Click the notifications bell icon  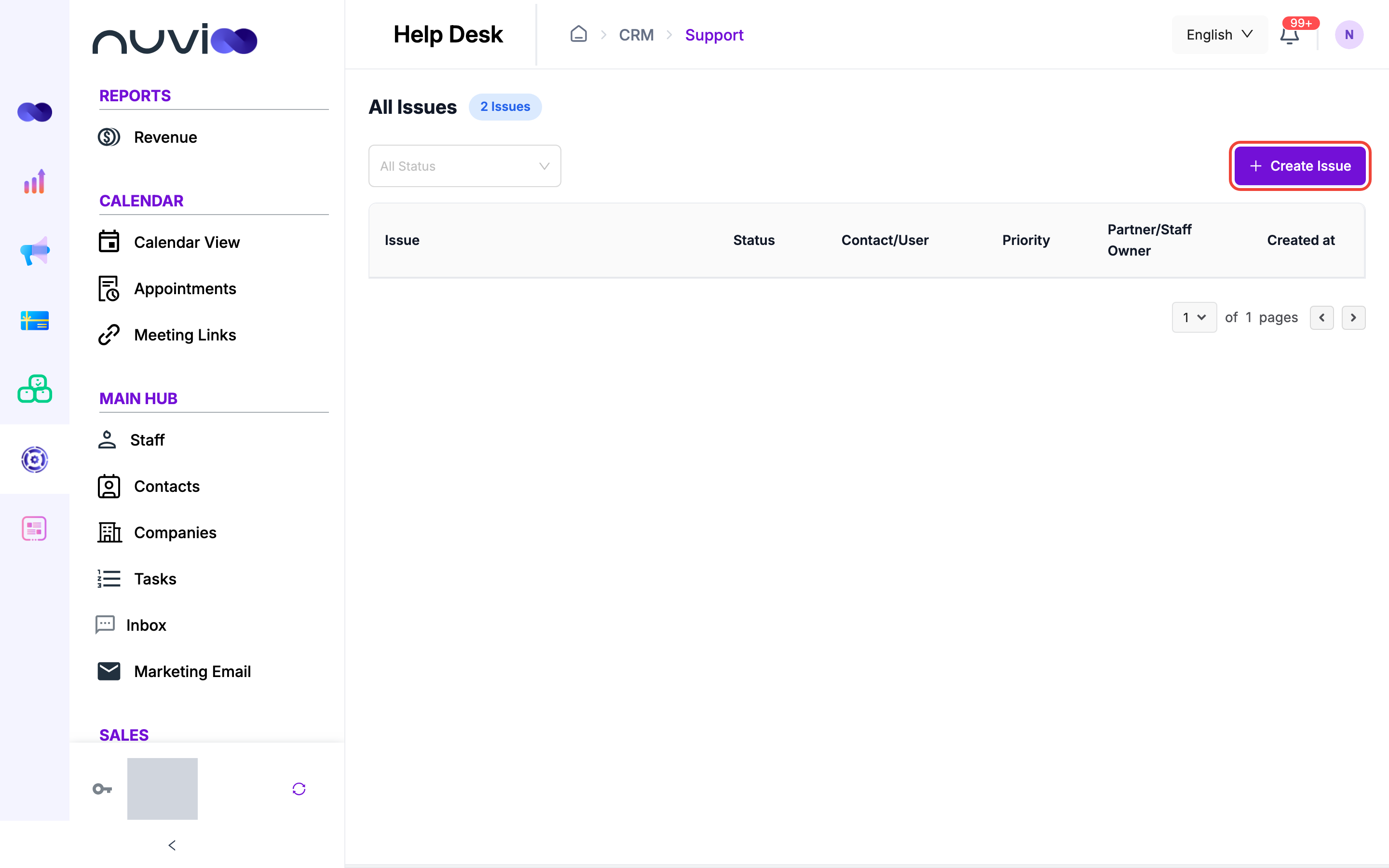(1289, 35)
